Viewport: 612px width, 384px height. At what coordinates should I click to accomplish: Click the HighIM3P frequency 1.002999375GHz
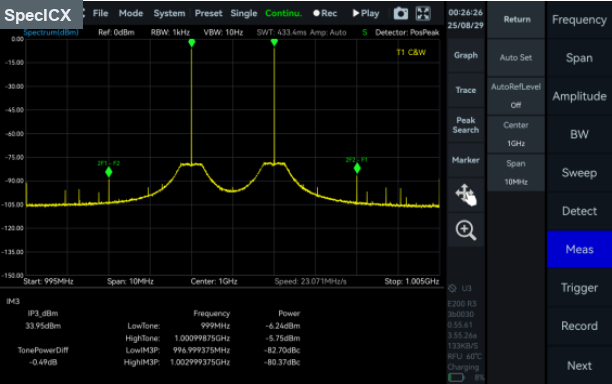200,363
